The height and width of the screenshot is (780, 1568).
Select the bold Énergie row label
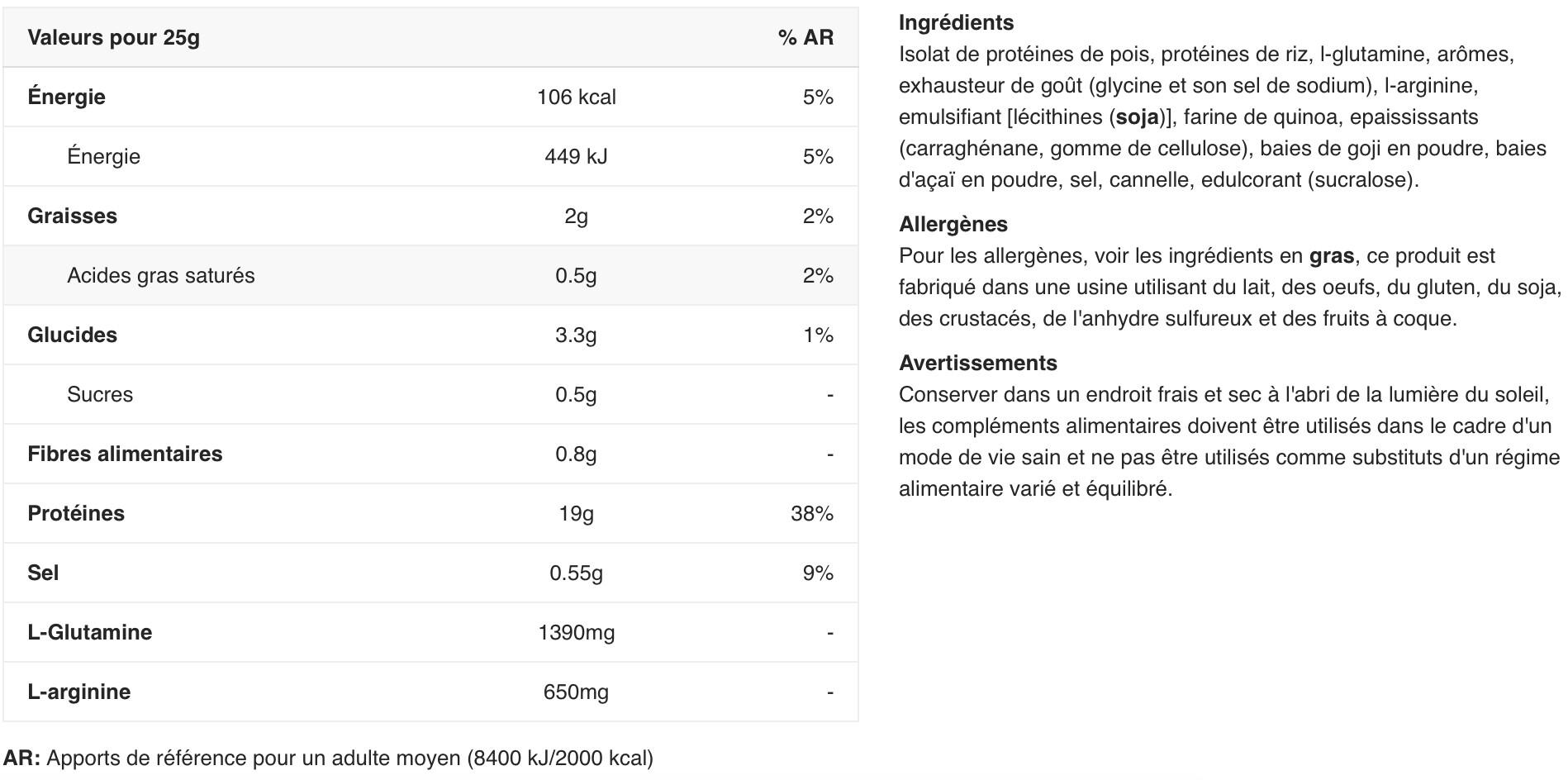66,97
